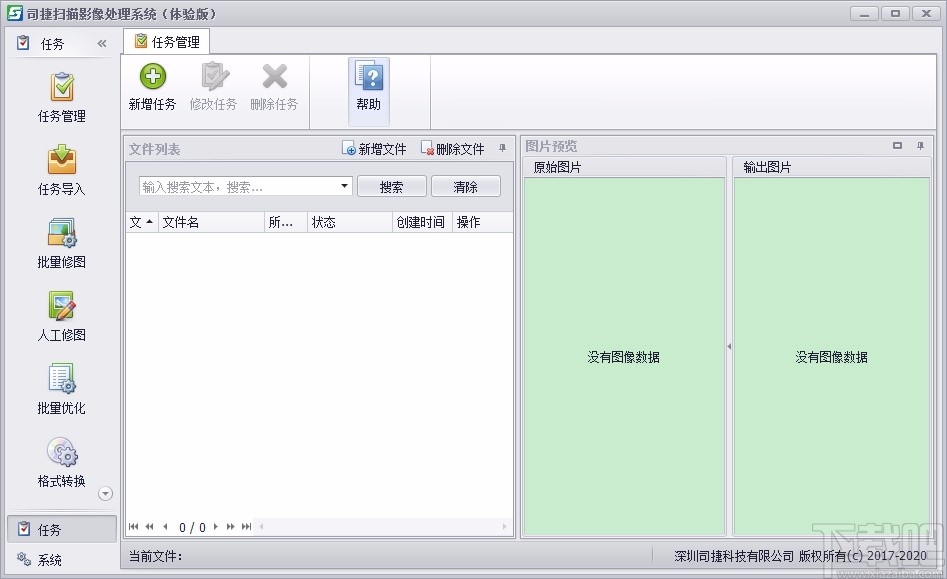Pin the 文件列表 panel

pos(502,148)
